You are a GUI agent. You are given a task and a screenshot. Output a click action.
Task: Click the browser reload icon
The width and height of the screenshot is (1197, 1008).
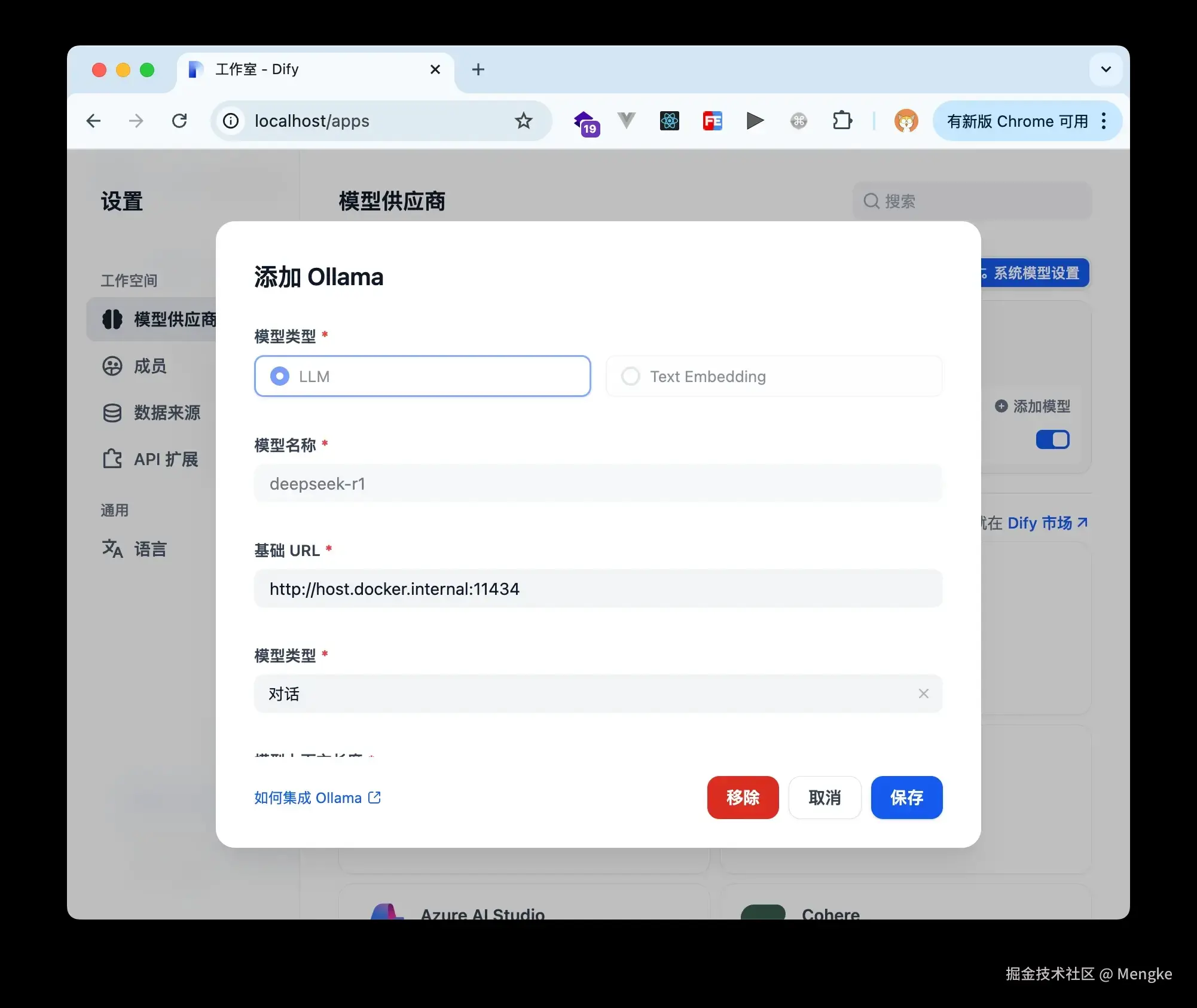(x=179, y=121)
